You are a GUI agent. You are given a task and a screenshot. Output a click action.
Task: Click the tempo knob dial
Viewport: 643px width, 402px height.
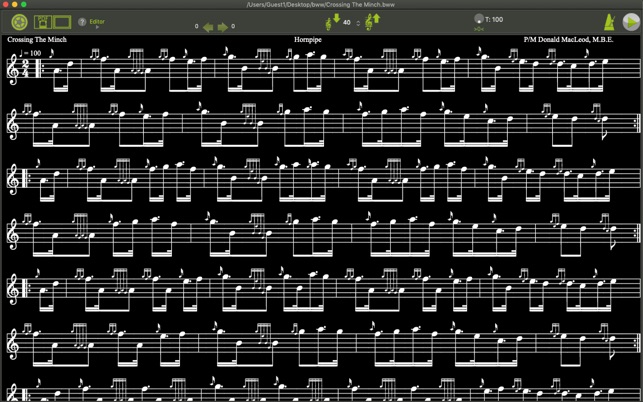point(479,18)
